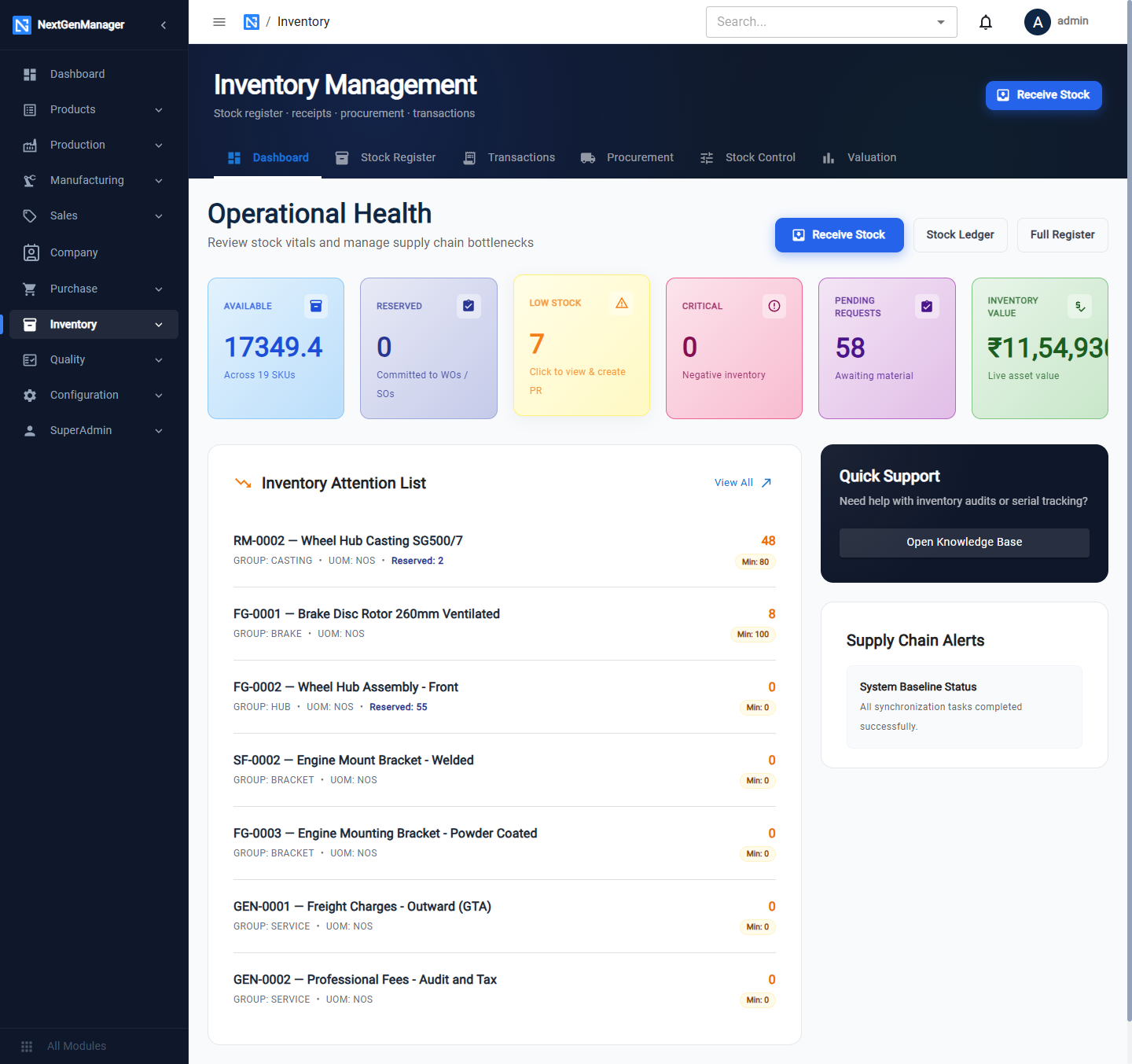Screen dimensions: 1132x1064
Task: Click the Low Stock warning triangle icon
Action: (x=622, y=303)
